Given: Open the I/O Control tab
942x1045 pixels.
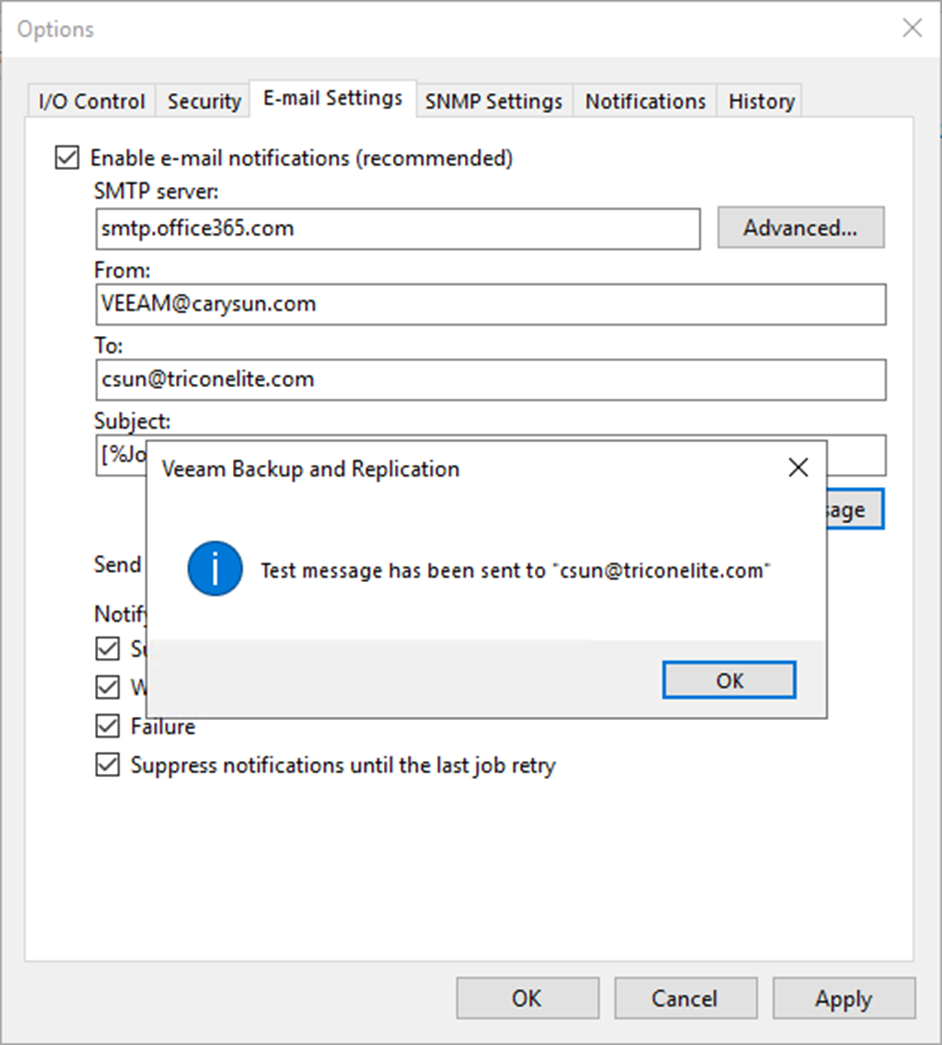Looking at the screenshot, I should click(x=90, y=100).
